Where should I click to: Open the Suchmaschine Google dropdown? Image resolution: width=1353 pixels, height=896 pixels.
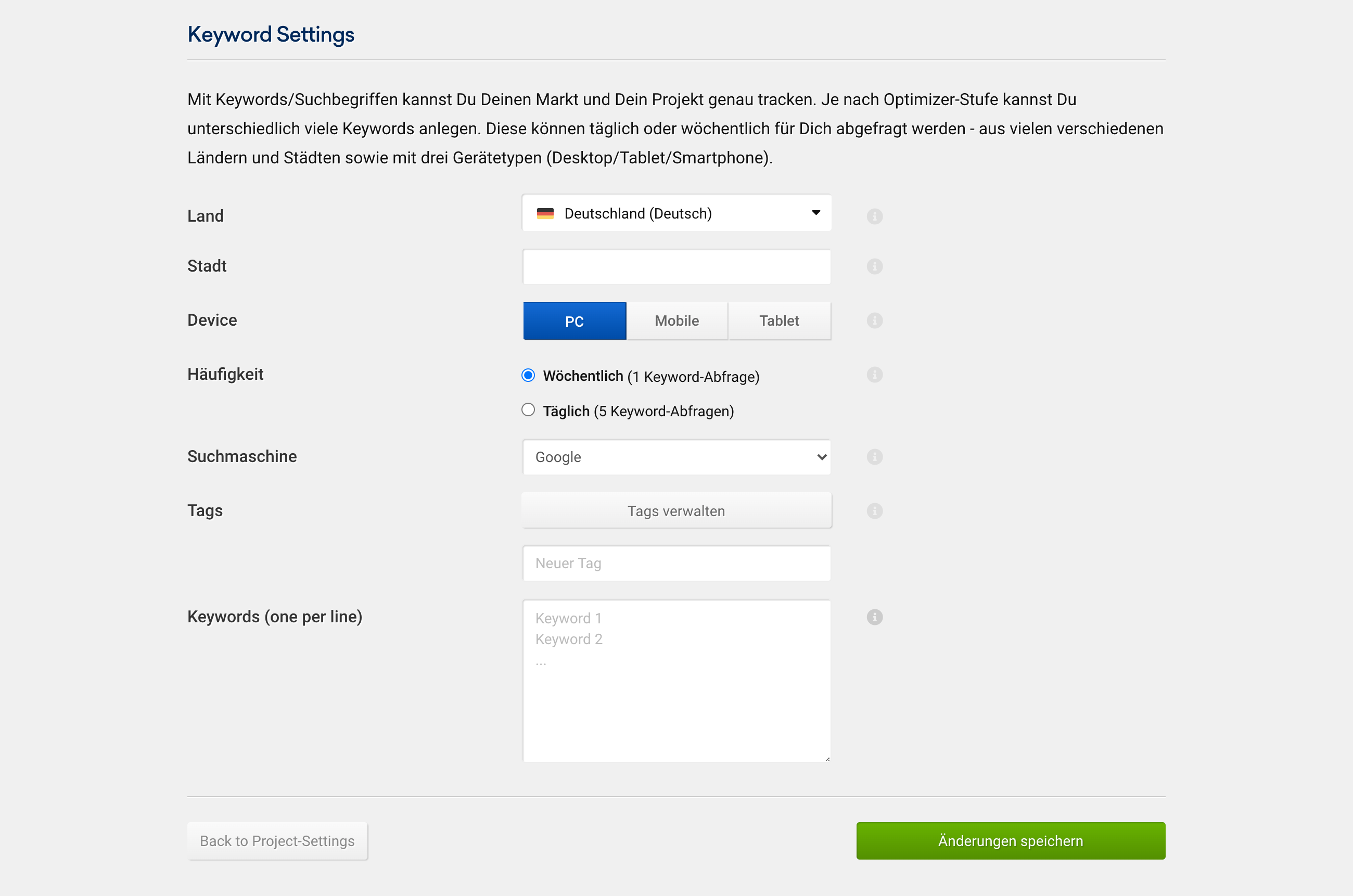[676, 456]
